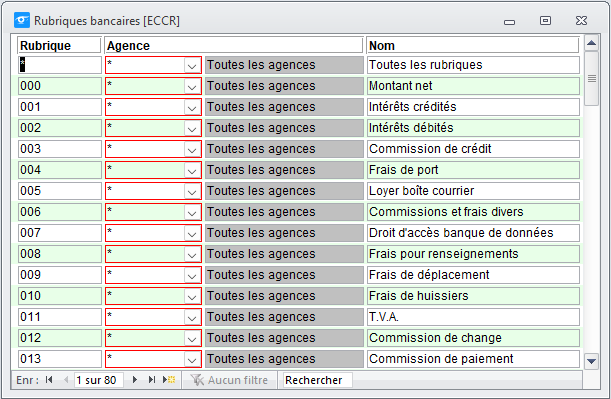Click the Nom column header
Image resolution: width=611 pixels, height=399 pixels.
coord(473,46)
